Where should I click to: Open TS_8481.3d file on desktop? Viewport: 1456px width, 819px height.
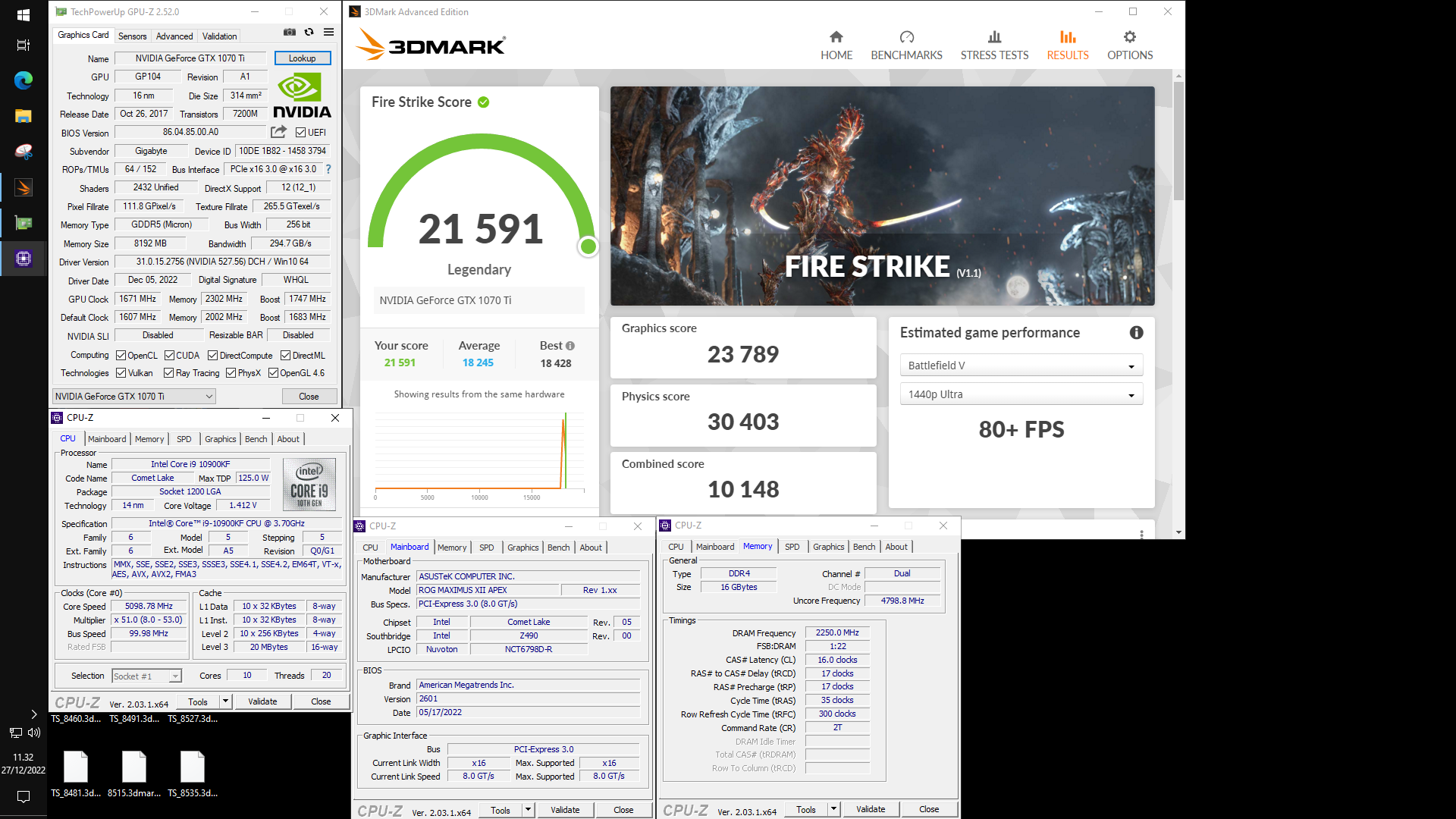coord(76,773)
